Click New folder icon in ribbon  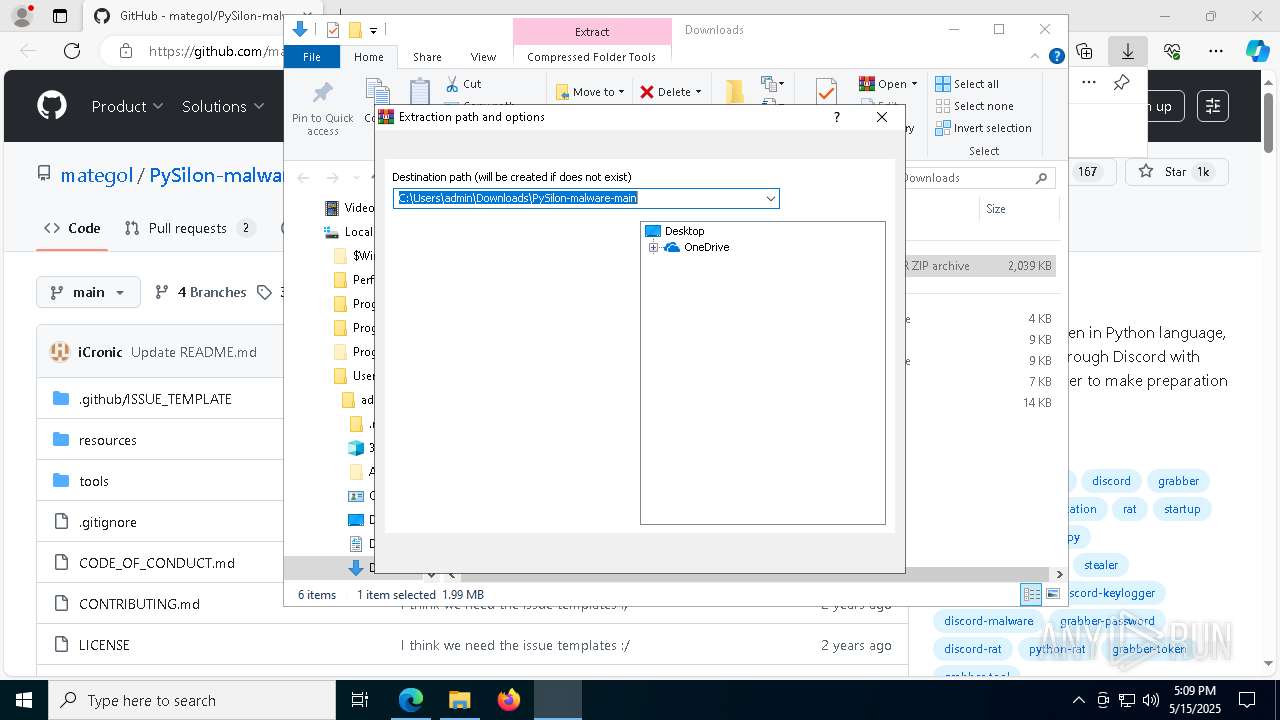coord(735,92)
